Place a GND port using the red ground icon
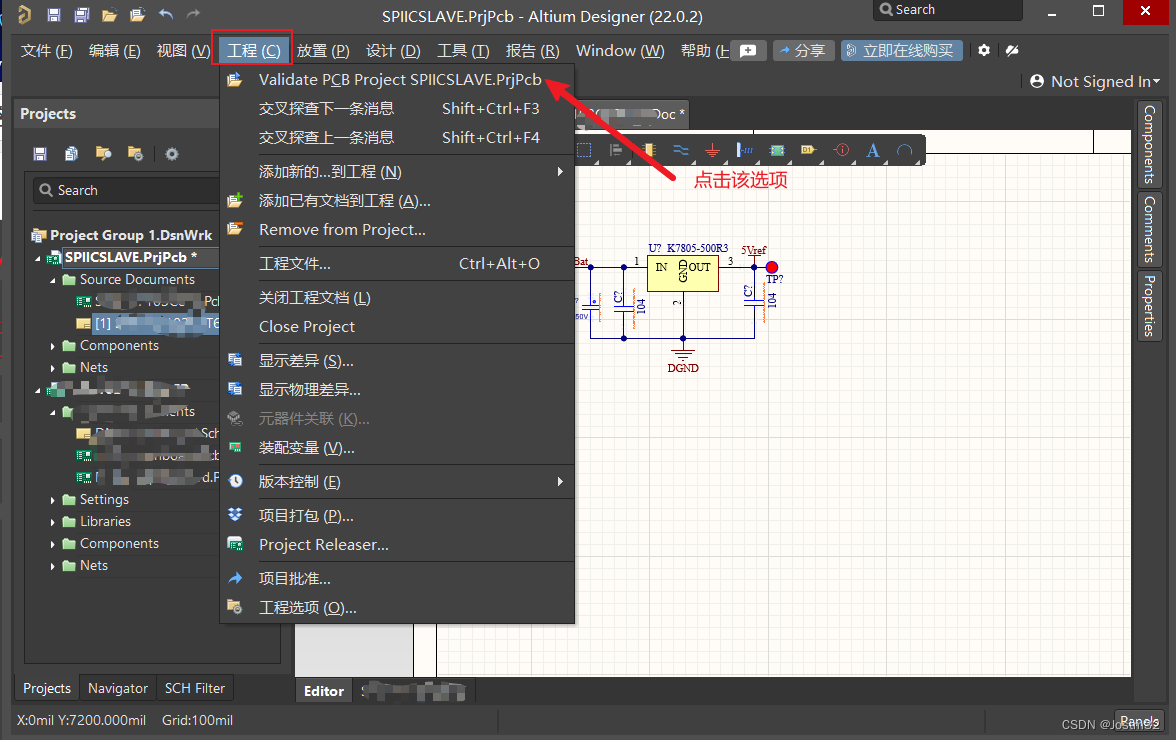 click(x=713, y=149)
